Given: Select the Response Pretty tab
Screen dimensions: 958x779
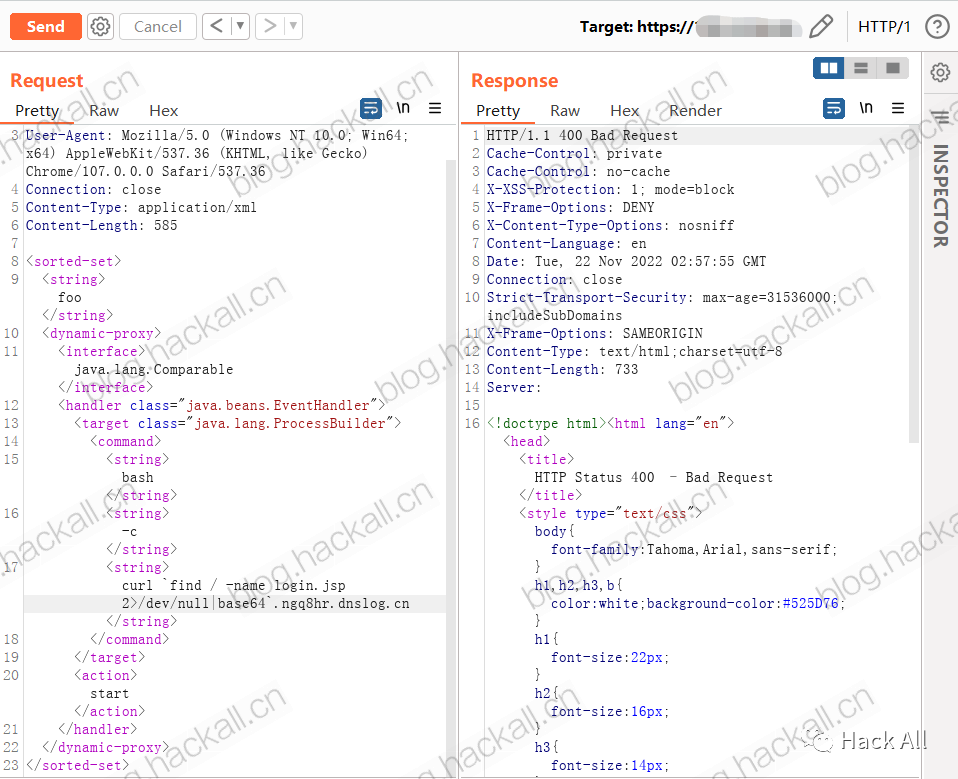Looking at the screenshot, I should (498, 111).
